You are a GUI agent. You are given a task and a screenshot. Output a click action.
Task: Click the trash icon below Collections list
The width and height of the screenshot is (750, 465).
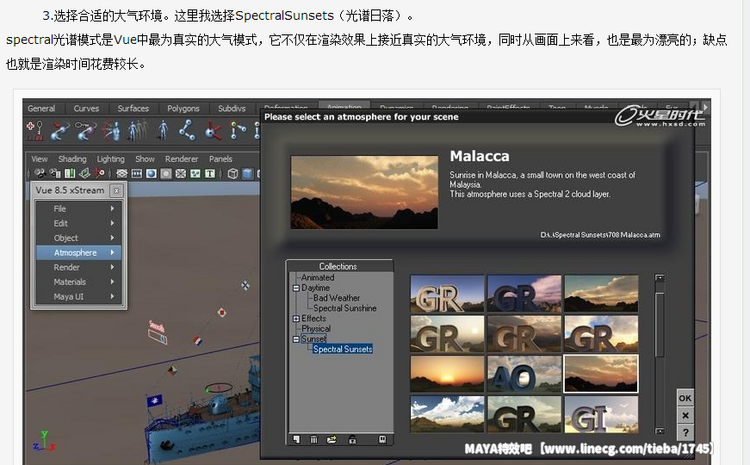click(313, 439)
